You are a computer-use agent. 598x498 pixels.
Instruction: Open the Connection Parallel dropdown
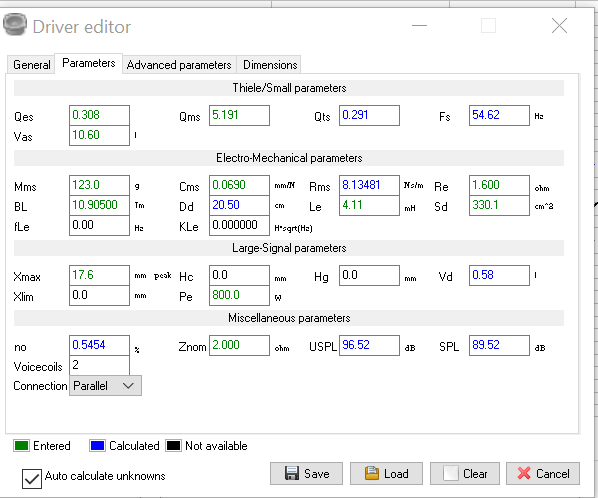105,386
